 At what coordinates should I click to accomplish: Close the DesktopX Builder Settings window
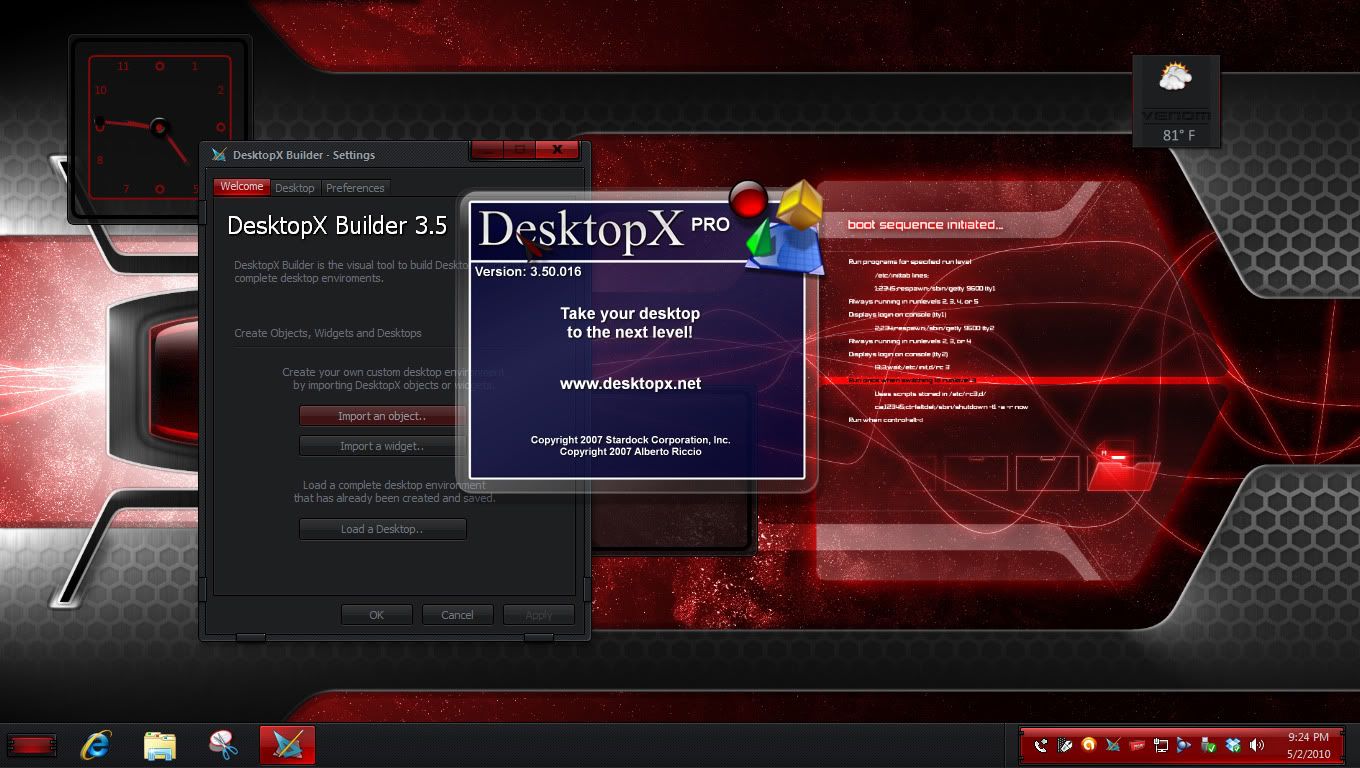557,149
